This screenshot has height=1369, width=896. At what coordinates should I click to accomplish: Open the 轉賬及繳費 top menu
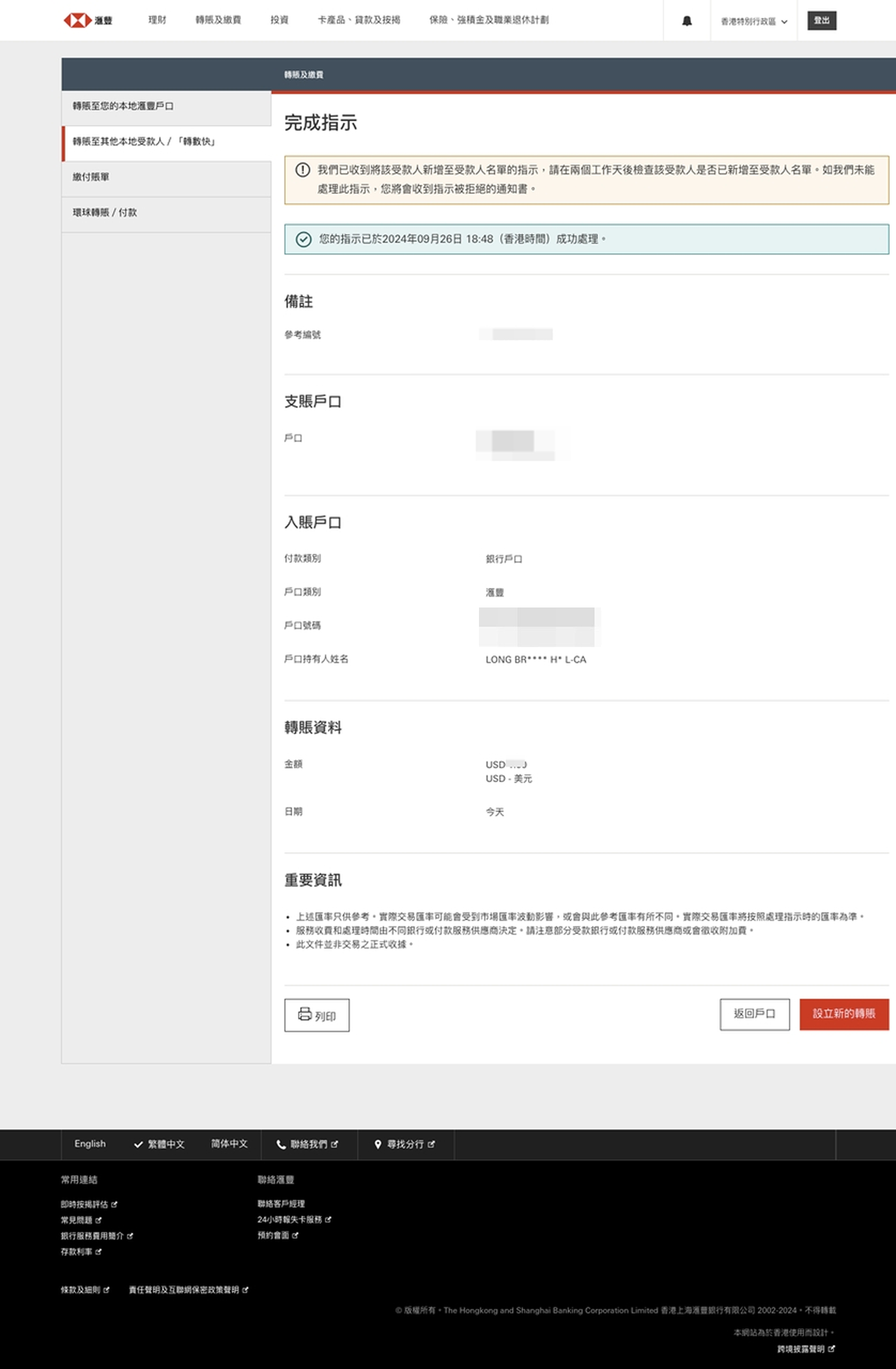(x=218, y=20)
